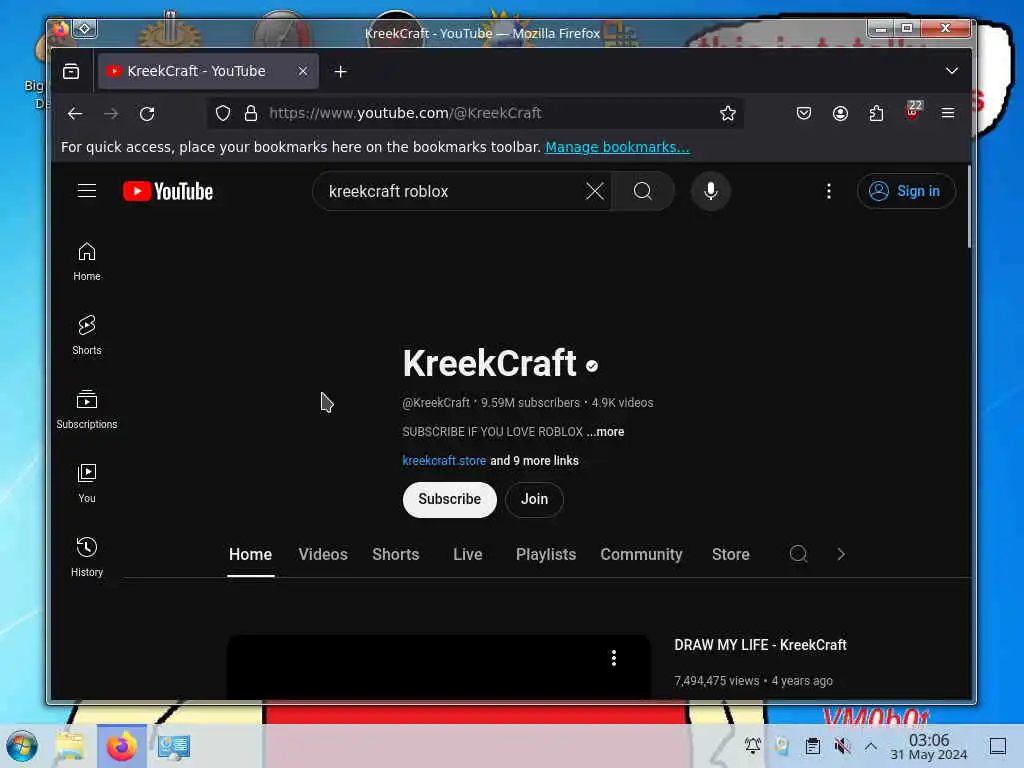Viewport: 1024px width, 768px height.
Task: Click the featured video player thumbnail
Action: tap(438, 667)
